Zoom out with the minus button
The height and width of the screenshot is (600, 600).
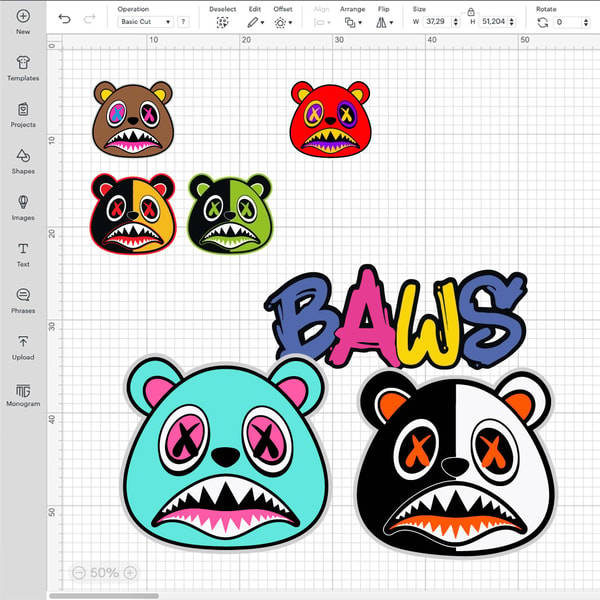79,572
